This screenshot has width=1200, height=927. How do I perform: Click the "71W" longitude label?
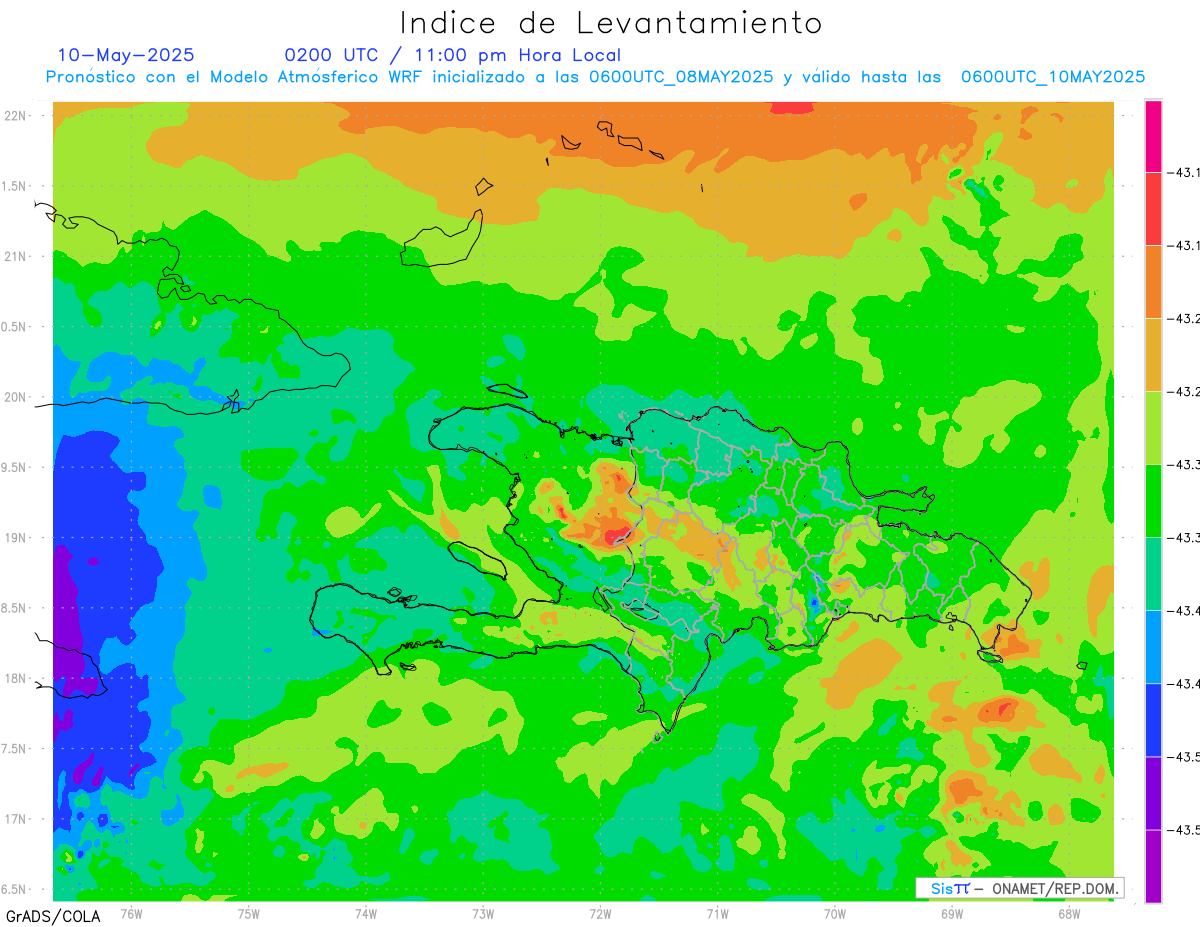(717, 913)
